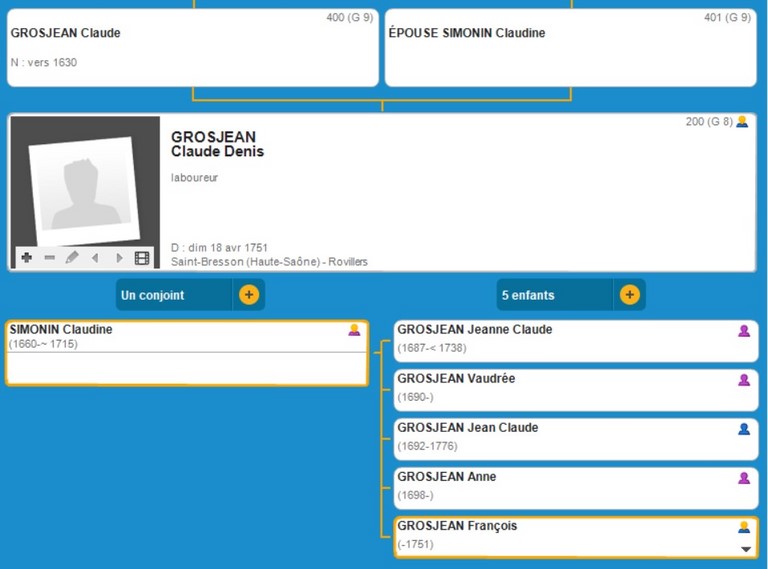Click the remove photo minus icon

click(x=49, y=258)
